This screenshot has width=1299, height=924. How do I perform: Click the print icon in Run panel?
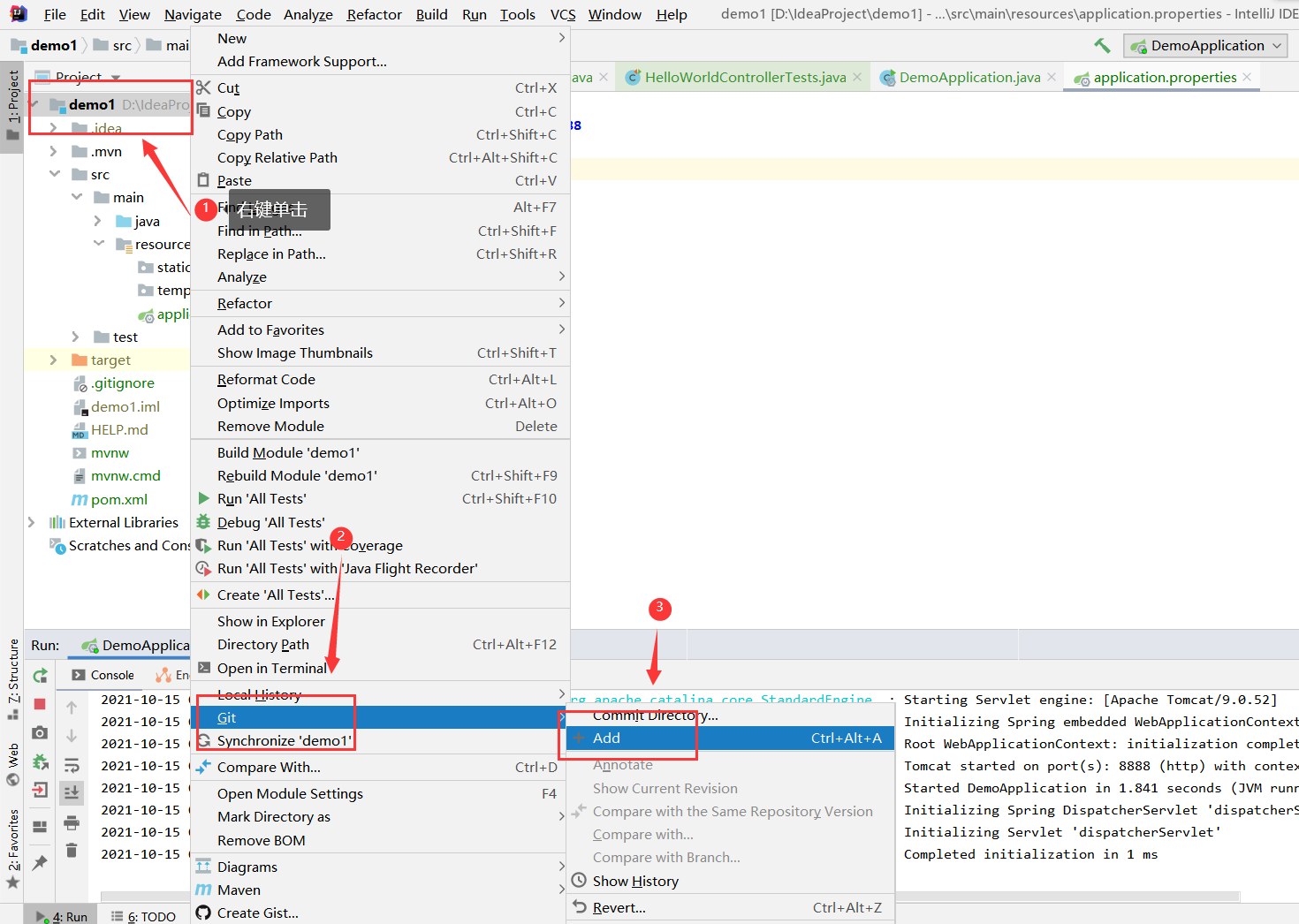(72, 823)
